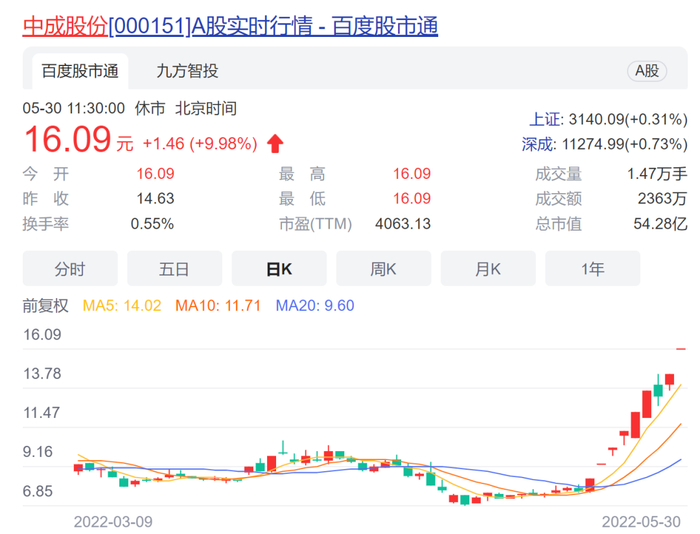Select the 分时 chart view
The image size is (700, 534).
[x=70, y=268]
